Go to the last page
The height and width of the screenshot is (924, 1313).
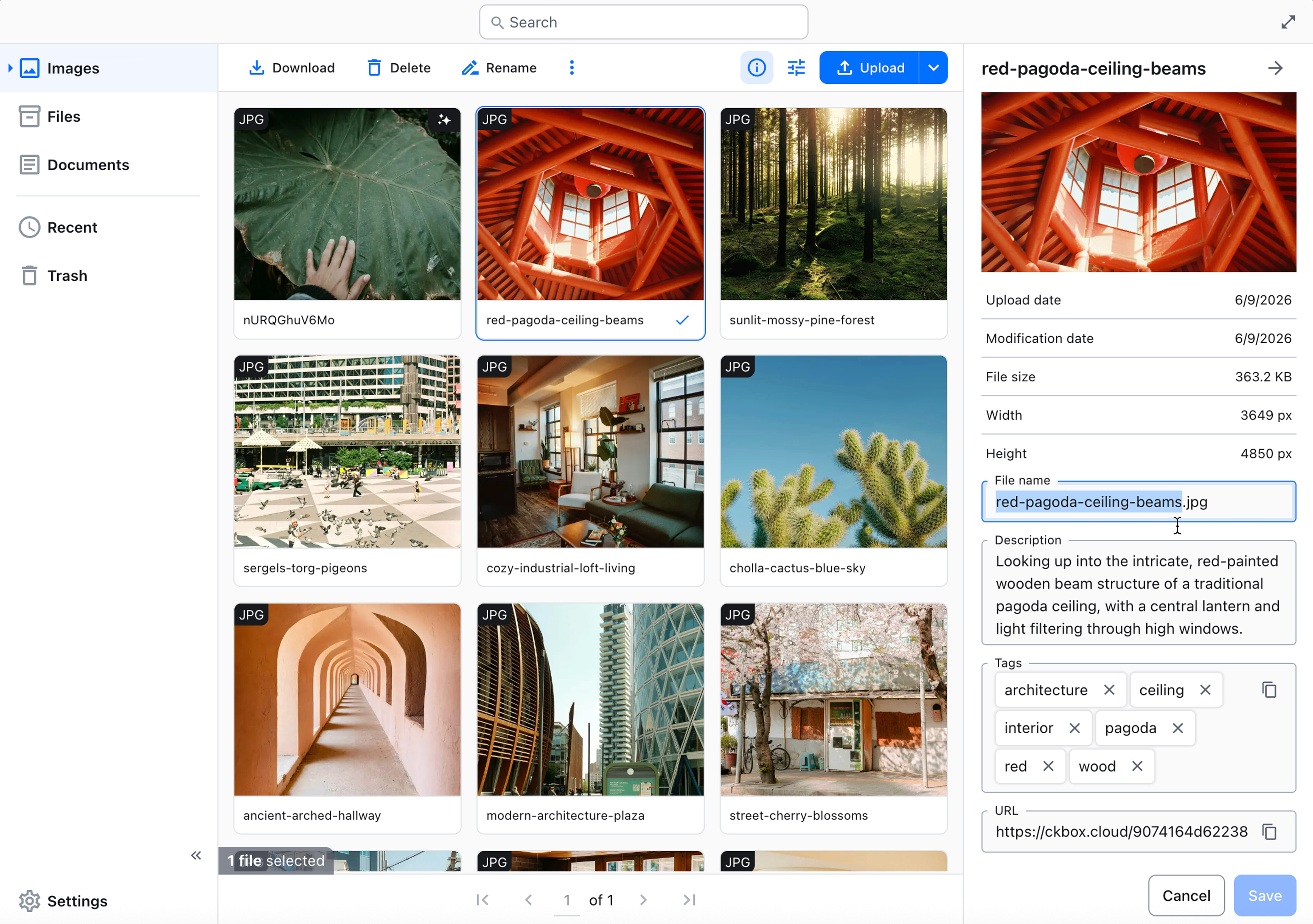690,900
